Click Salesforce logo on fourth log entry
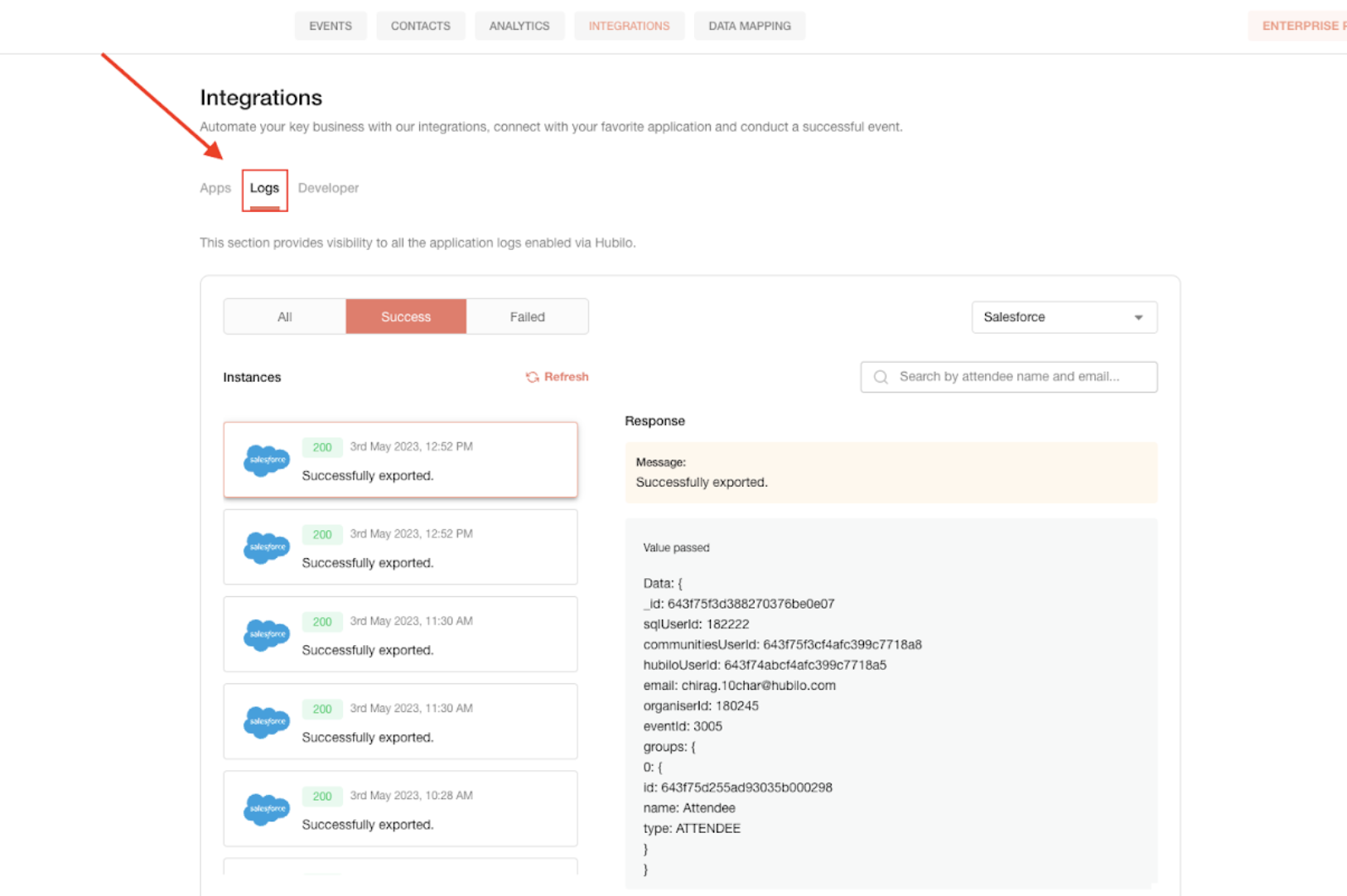The height and width of the screenshot is (896, 1347). pyautogui.click(x=267, y=721)
